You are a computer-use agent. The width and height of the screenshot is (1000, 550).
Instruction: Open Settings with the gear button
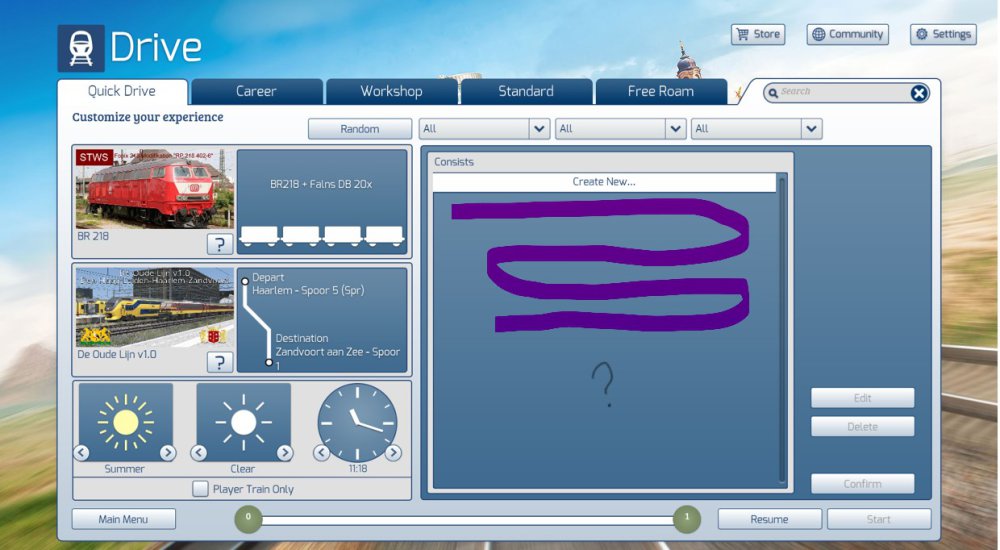point(942,34)
